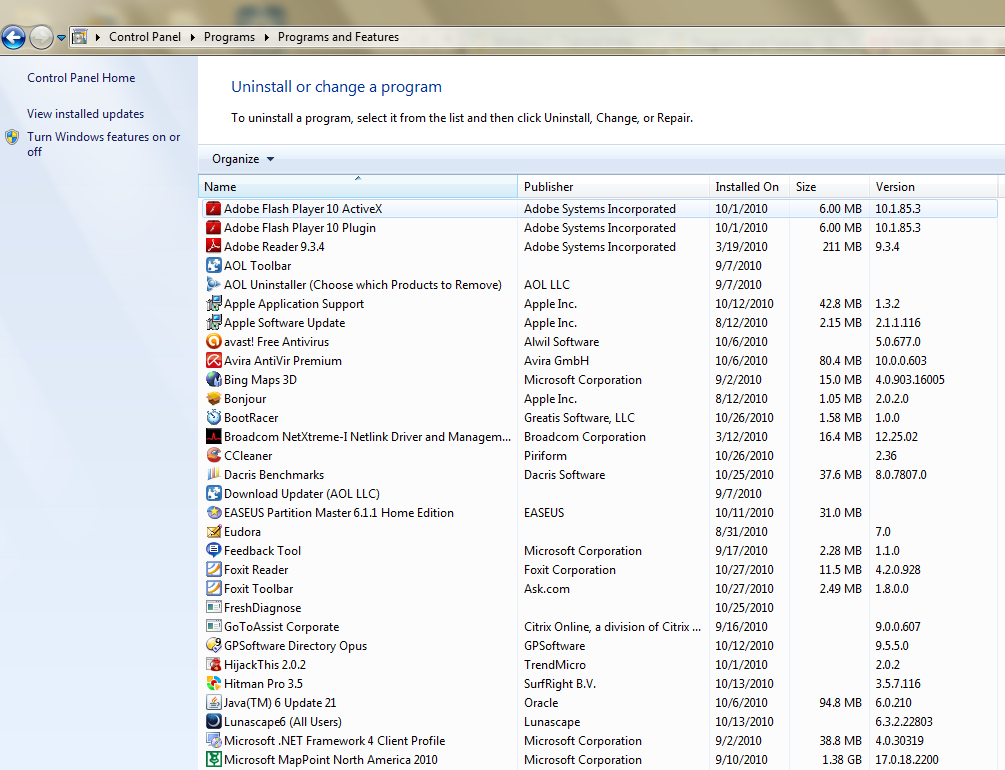Select the Adobe Reader 9.3.4 icon
The height and width of the screenshot is (770, 1005).
213,246
